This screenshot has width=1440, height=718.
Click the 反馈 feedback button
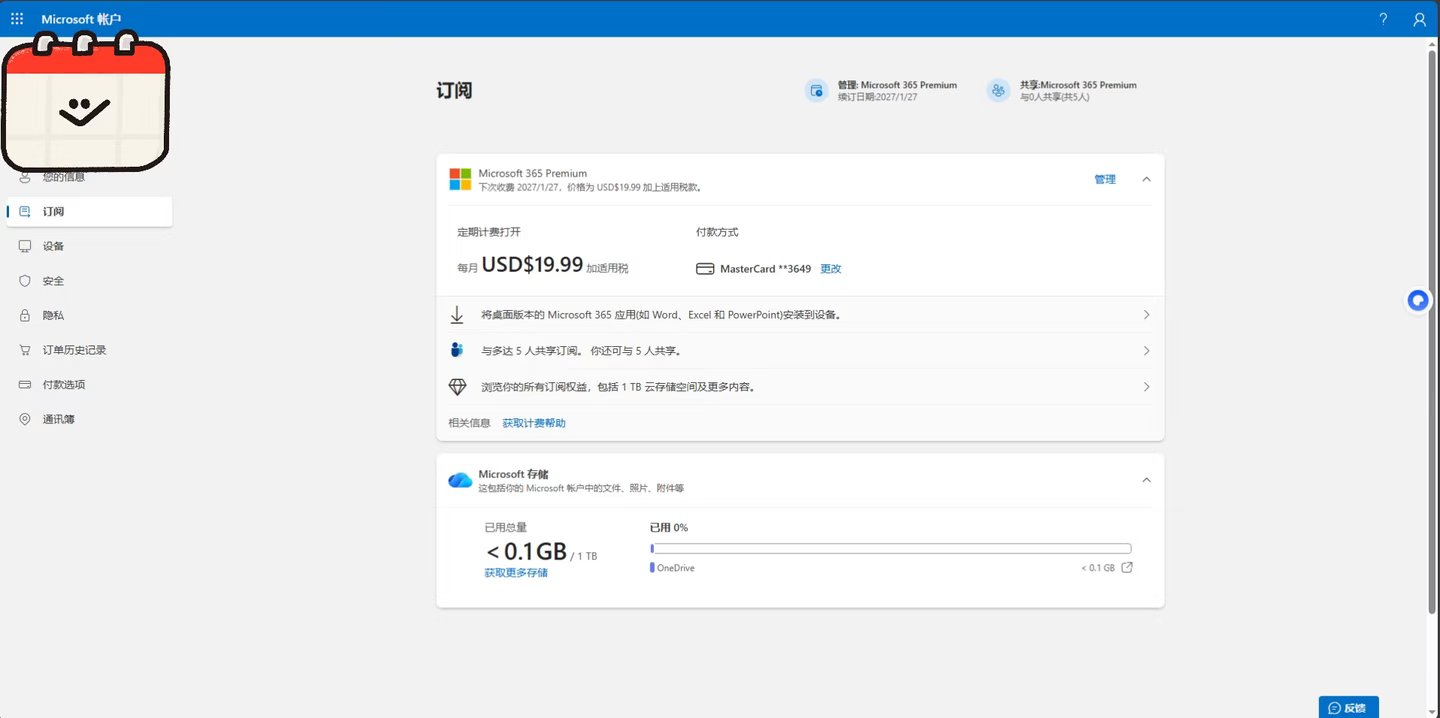[1348, 707]
